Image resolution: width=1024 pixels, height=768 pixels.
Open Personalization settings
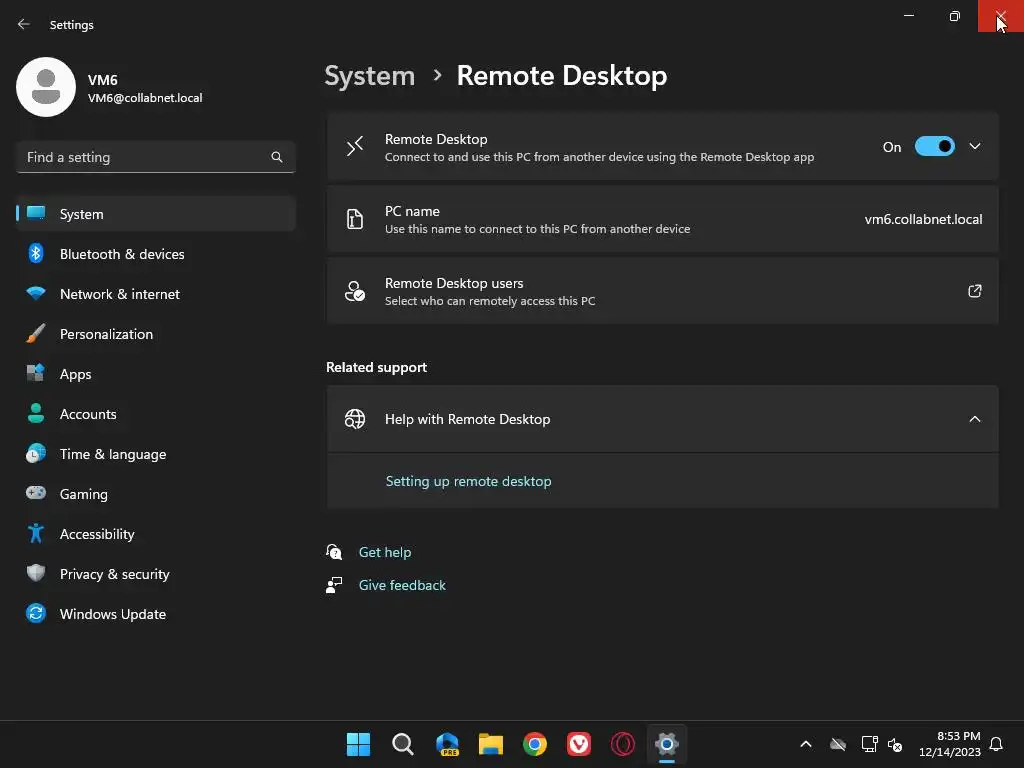[x=155, y=334]
